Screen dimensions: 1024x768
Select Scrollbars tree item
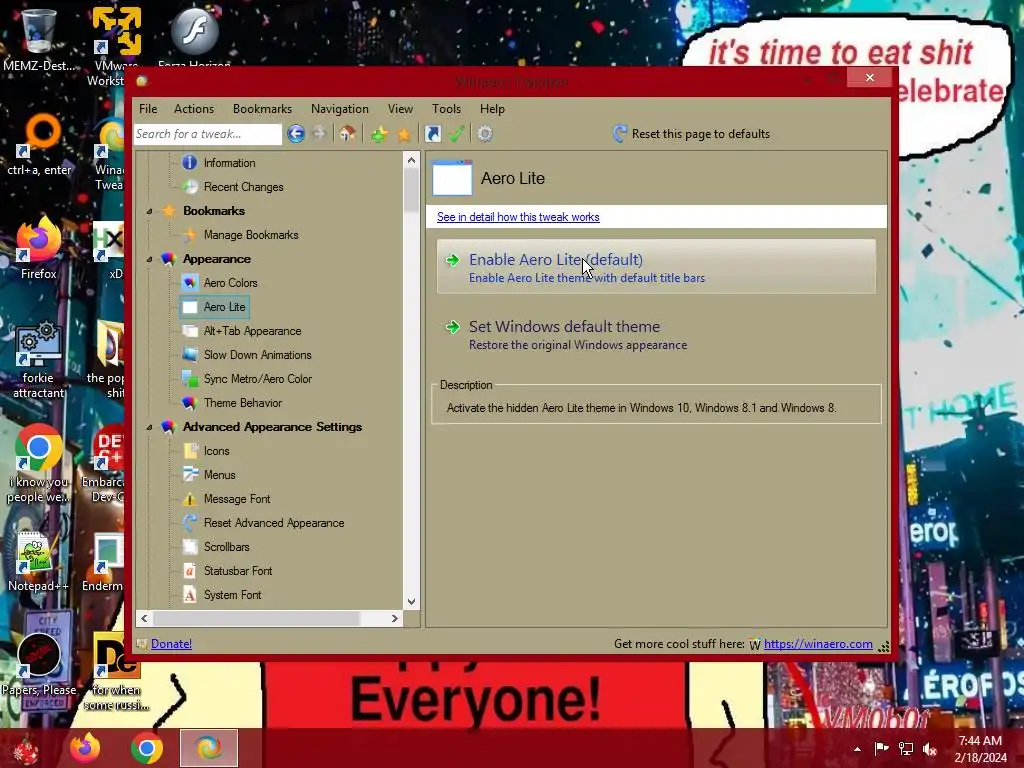tap(226, 547)
